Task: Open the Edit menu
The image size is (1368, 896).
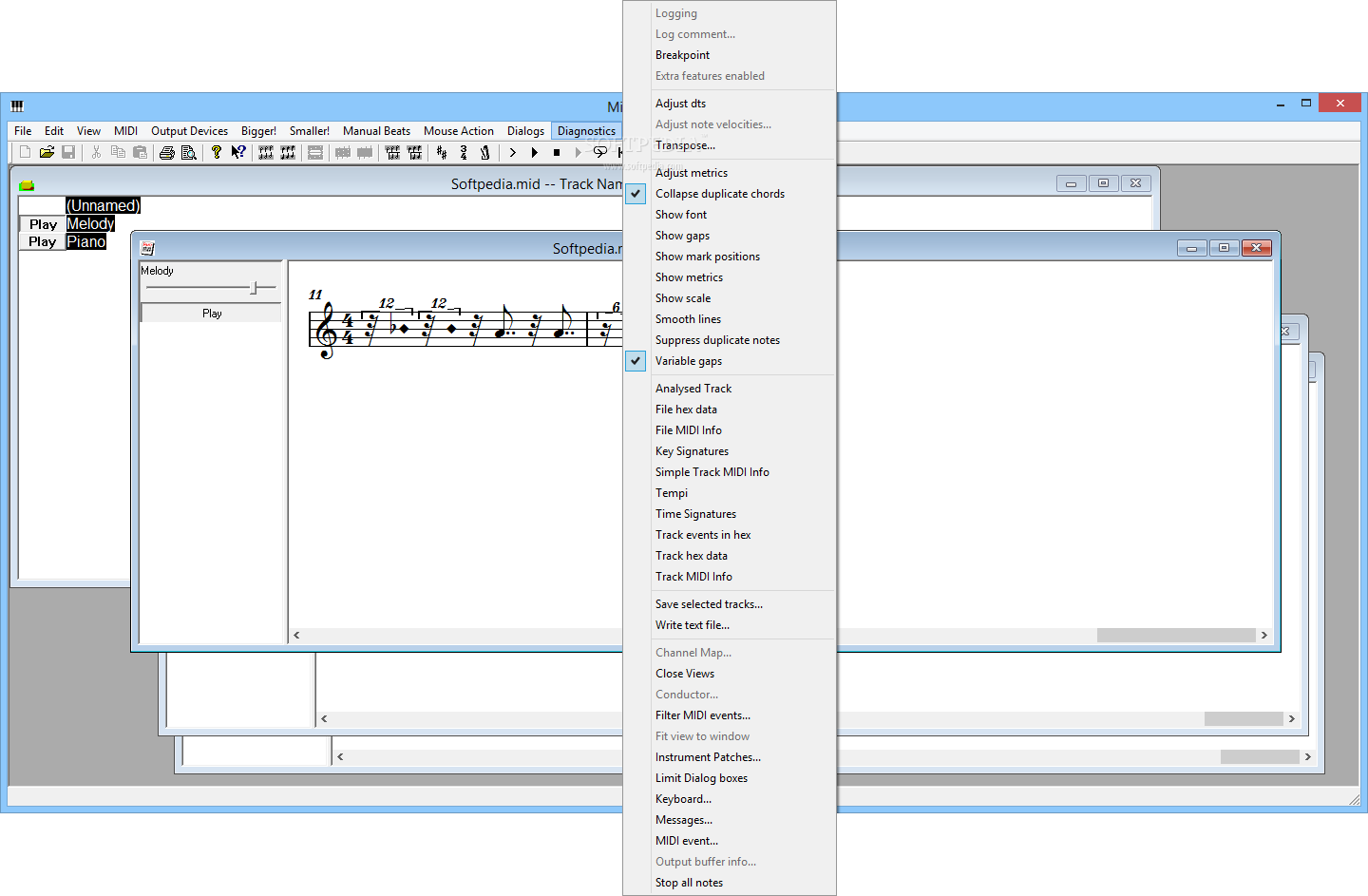Action: (54, 131)
